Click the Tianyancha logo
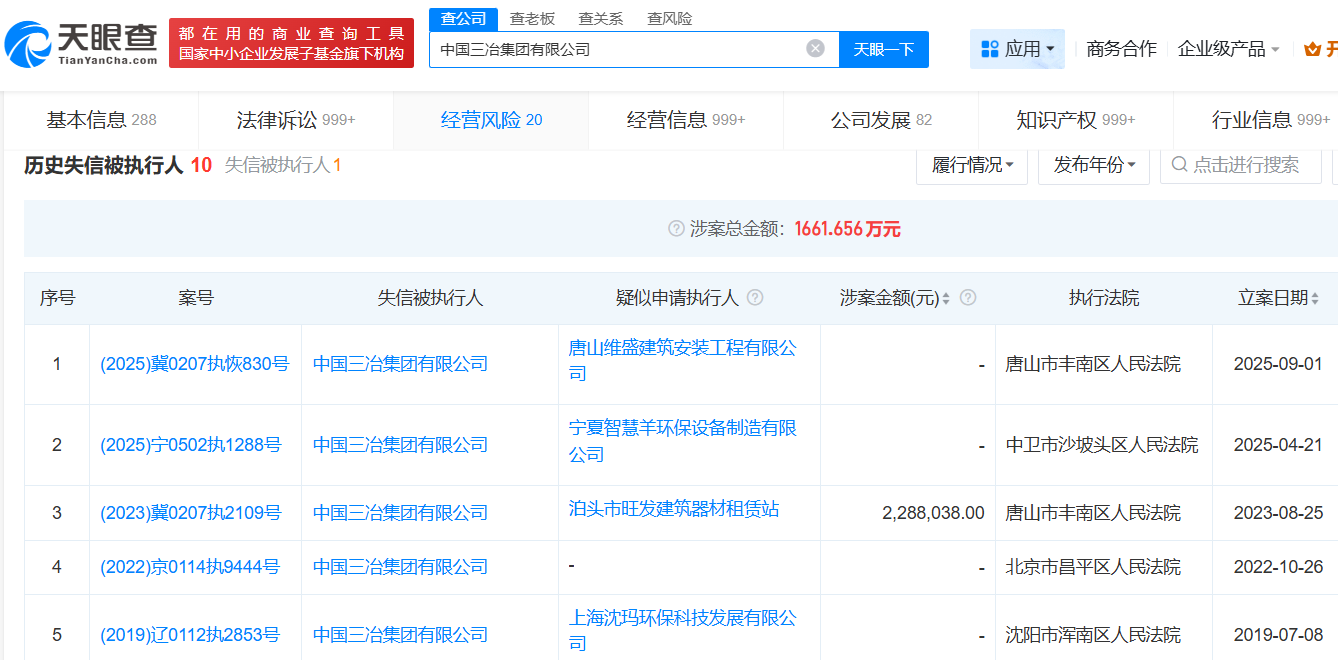 point(82,43)
